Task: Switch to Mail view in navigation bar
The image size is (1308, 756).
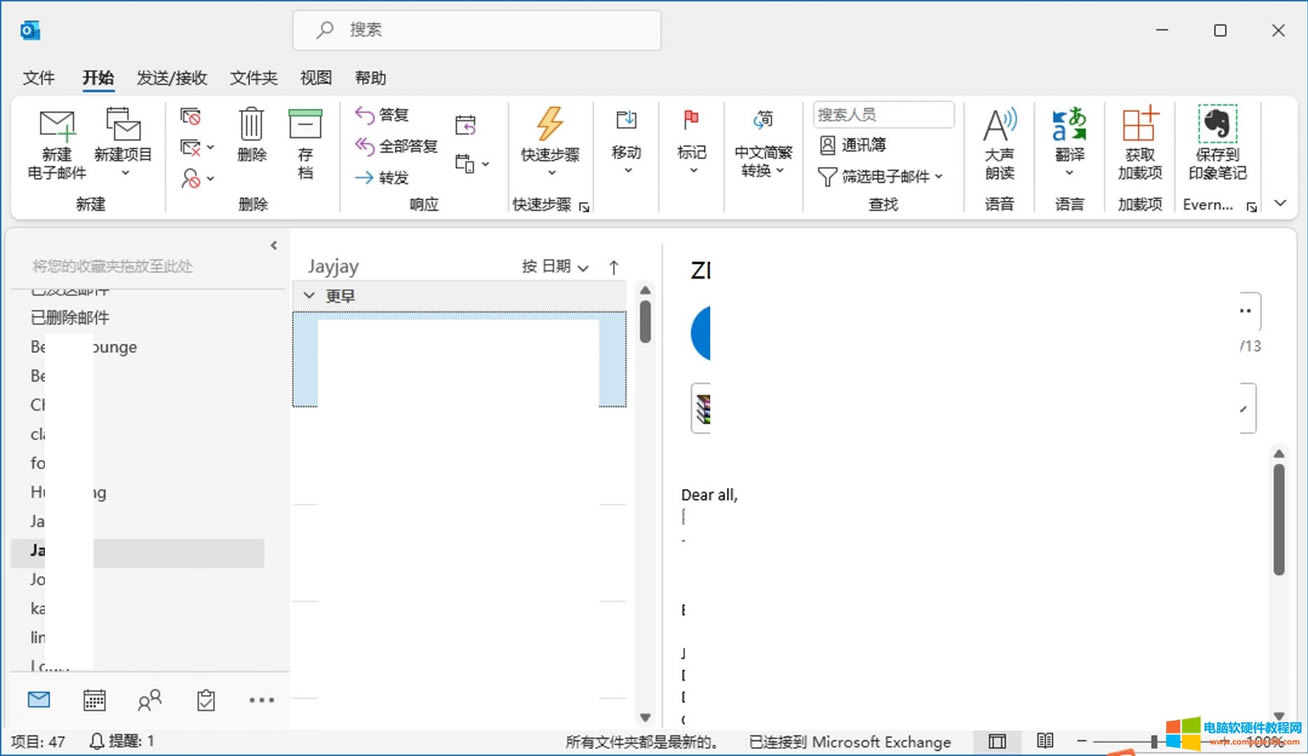Action: (39, 700)
